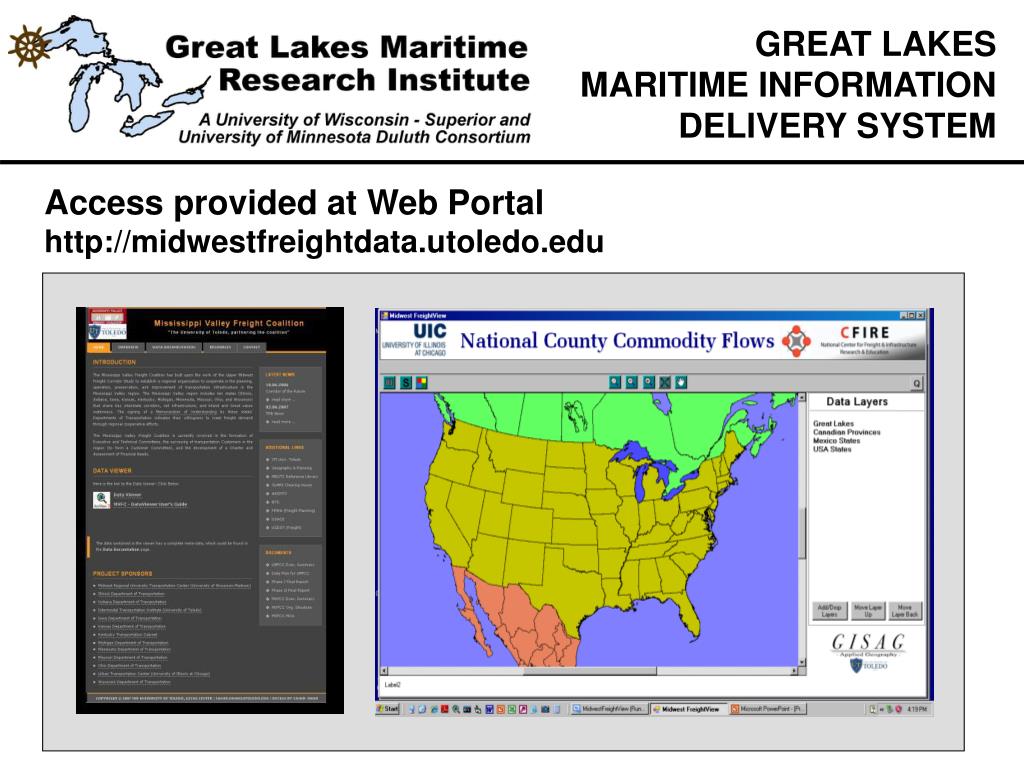This screenshot has width=1024, height=768.
Task: Select Canadian Provinces layer
Action: click(846, 432)
